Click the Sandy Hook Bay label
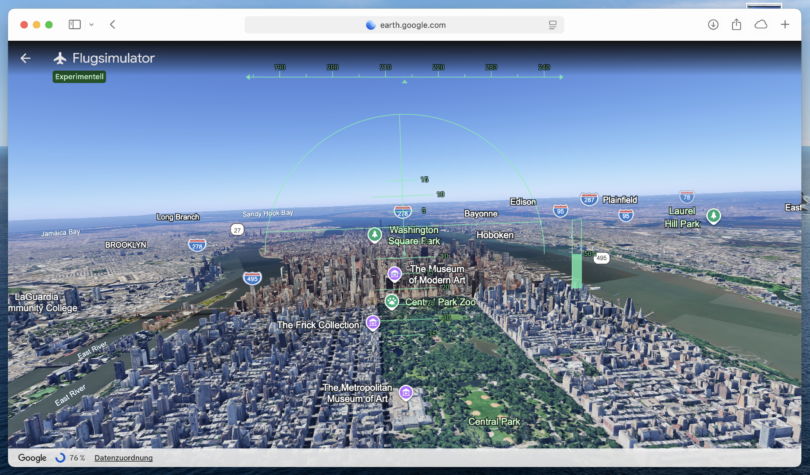The width and height of the screenshot is (810, 475). click(x=268, y=213)
